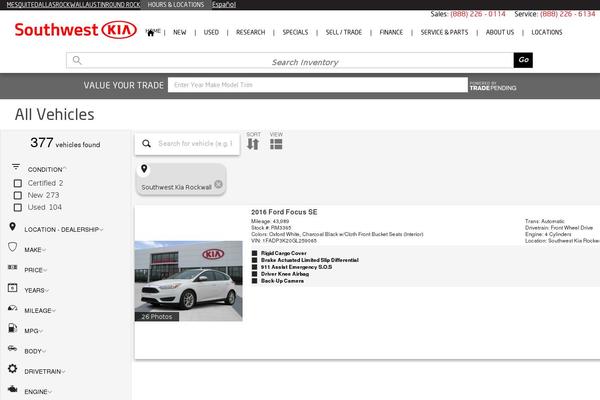Click the magnifier icon in Search Inventory bar
The height and width of the screenshot is (400, 600).
click(77, 60)
